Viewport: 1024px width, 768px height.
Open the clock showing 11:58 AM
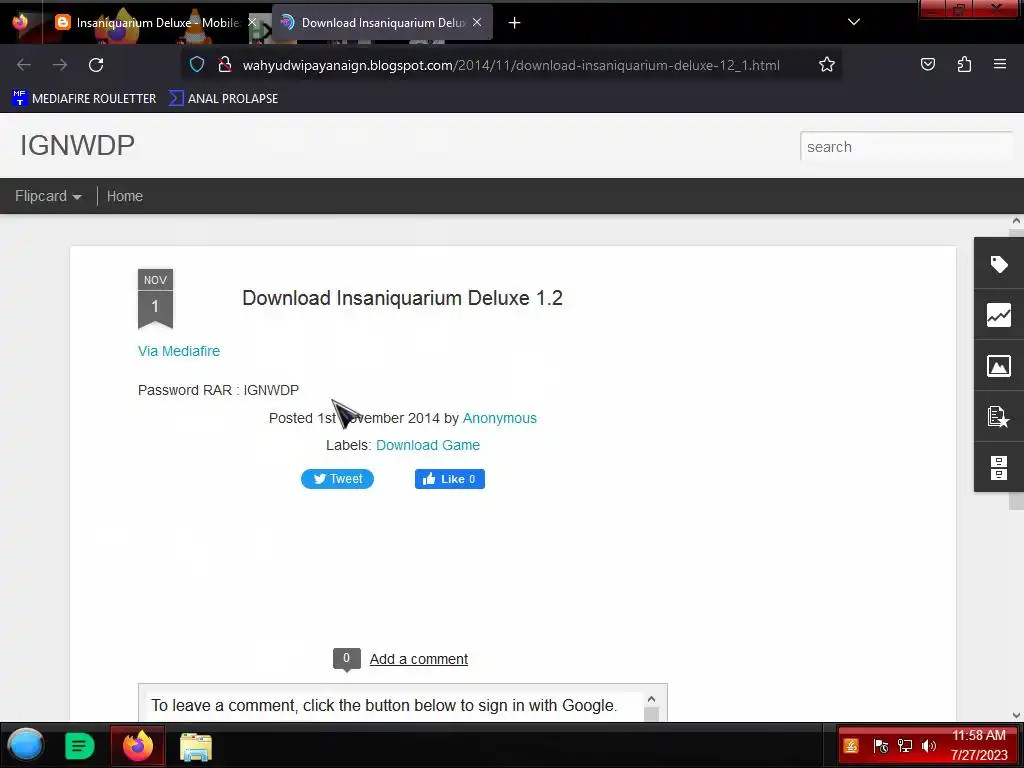coord(978,744)
